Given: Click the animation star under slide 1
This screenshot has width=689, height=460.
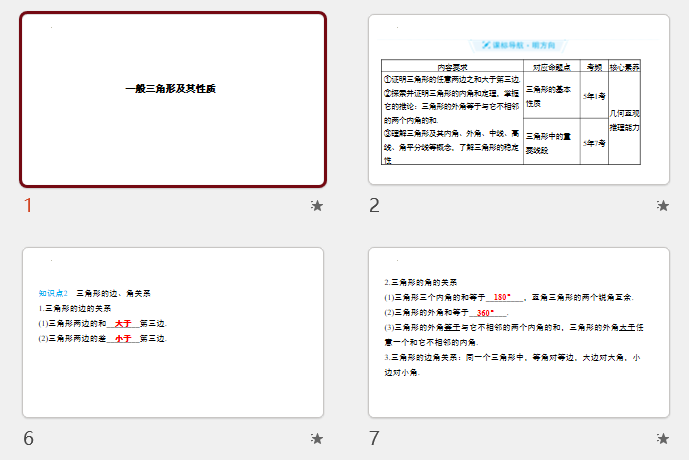Looking at the screenshot, I should click(316, 206).
